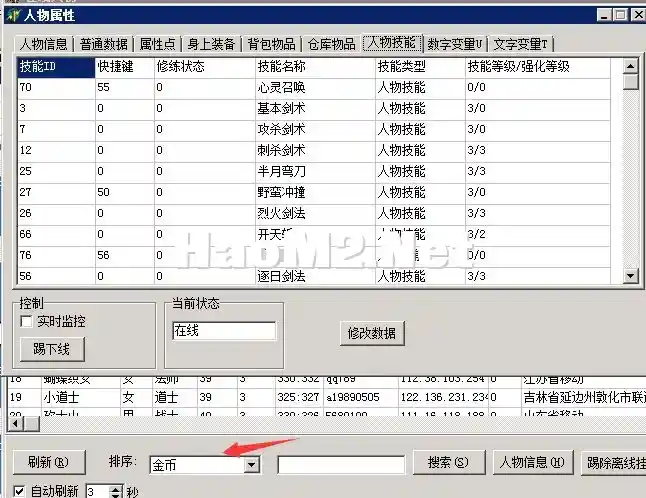The image size is (646, 498).
Task: Click the 技能名称 column header
Action: click(315, 67)
